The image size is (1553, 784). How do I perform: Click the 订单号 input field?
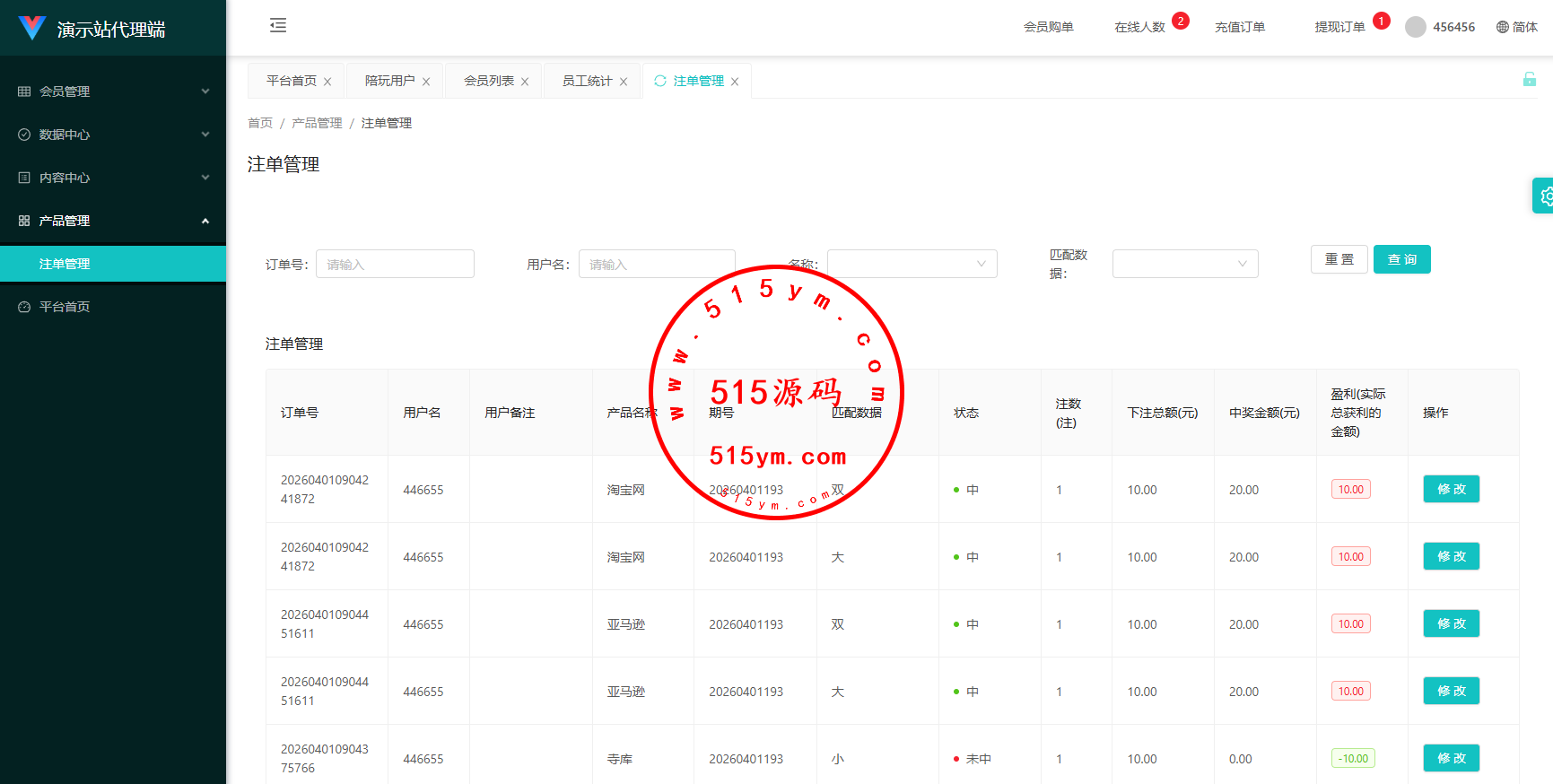coord(395,264)
